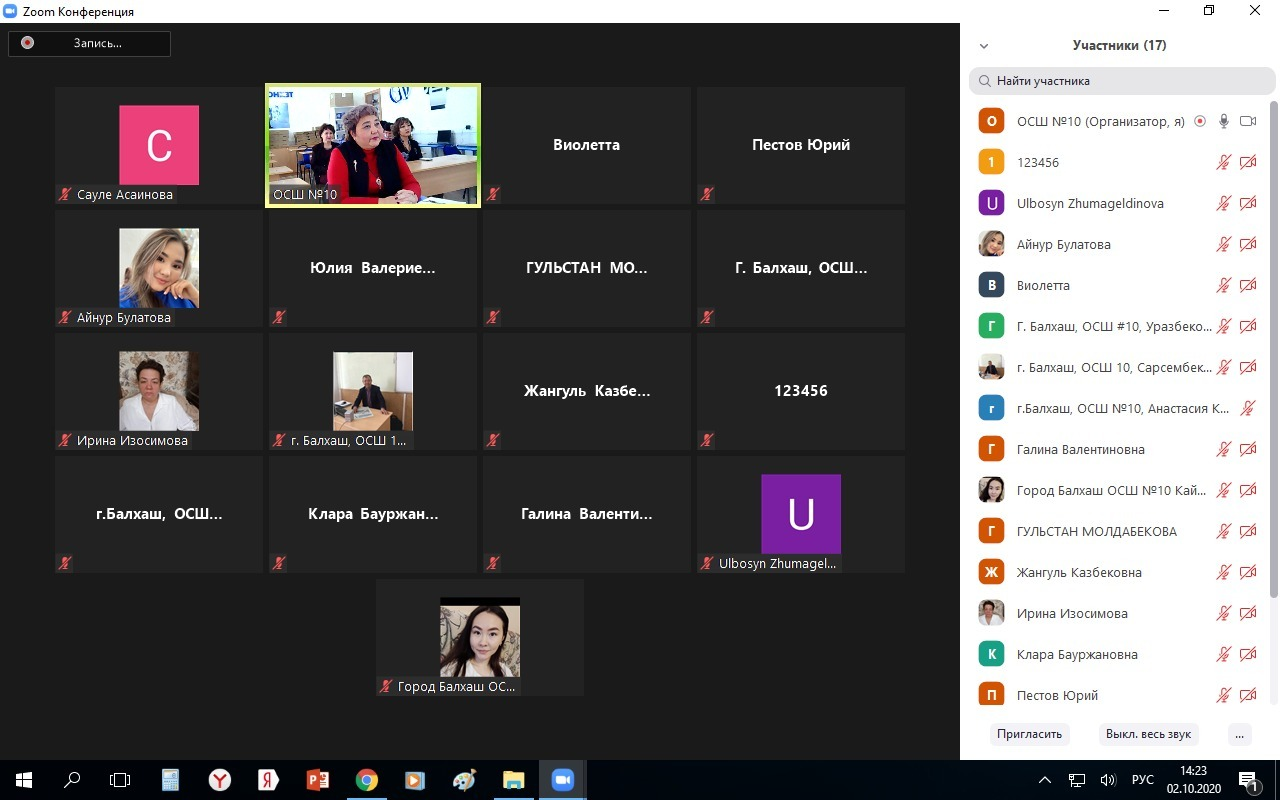The image size is (1280, 800).
Task: Toggle the muted mic for Ирина Изосимова in list
Action: coord(1223,613)
